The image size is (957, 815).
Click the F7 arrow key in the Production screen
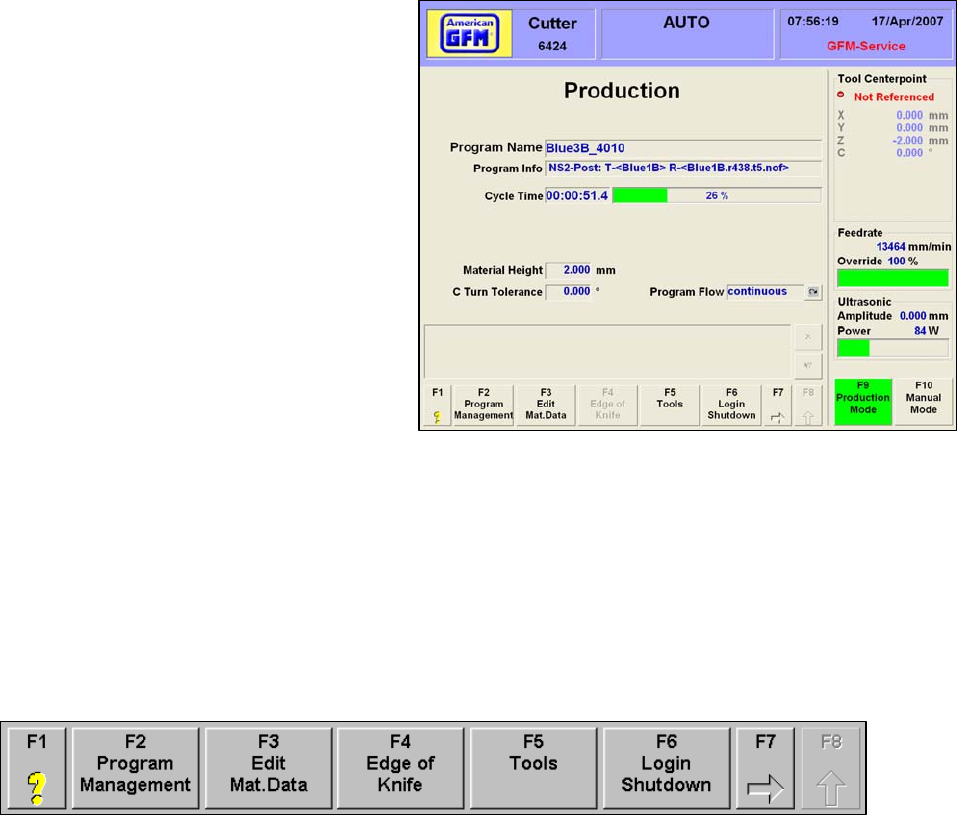point(778,405)
